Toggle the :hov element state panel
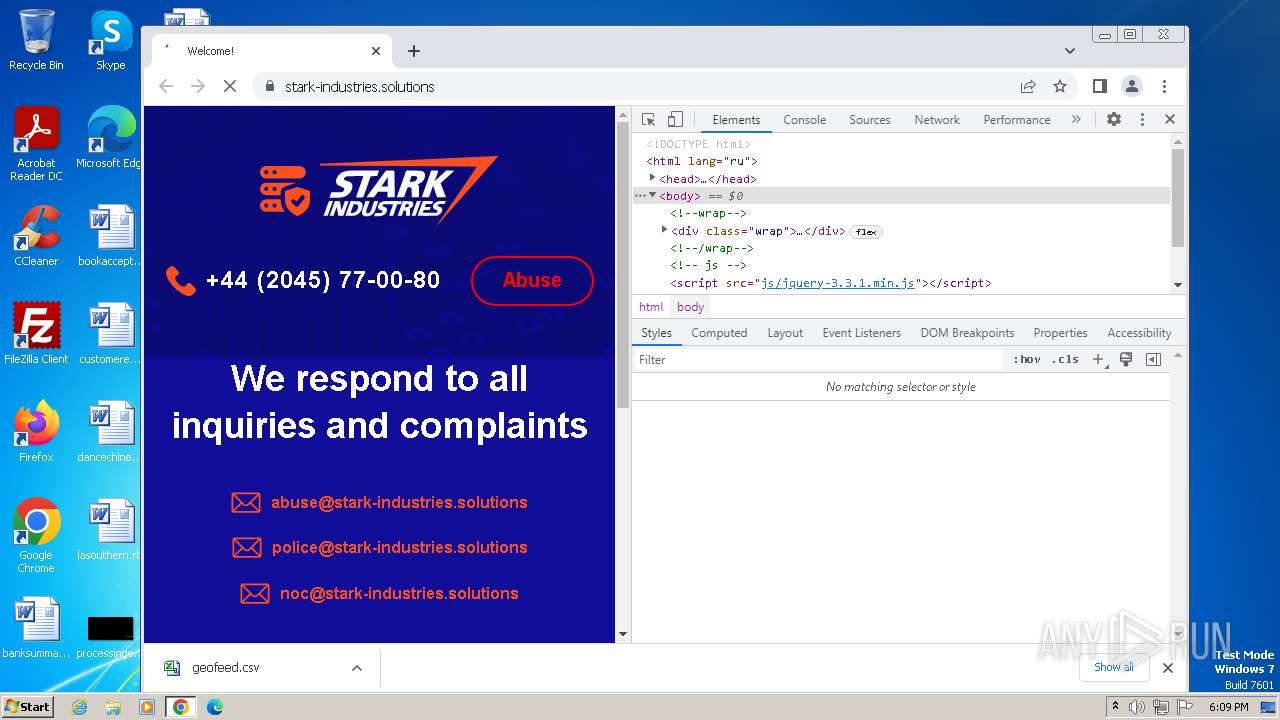Screen dimensions: 1280x720 pos(1027,360)
